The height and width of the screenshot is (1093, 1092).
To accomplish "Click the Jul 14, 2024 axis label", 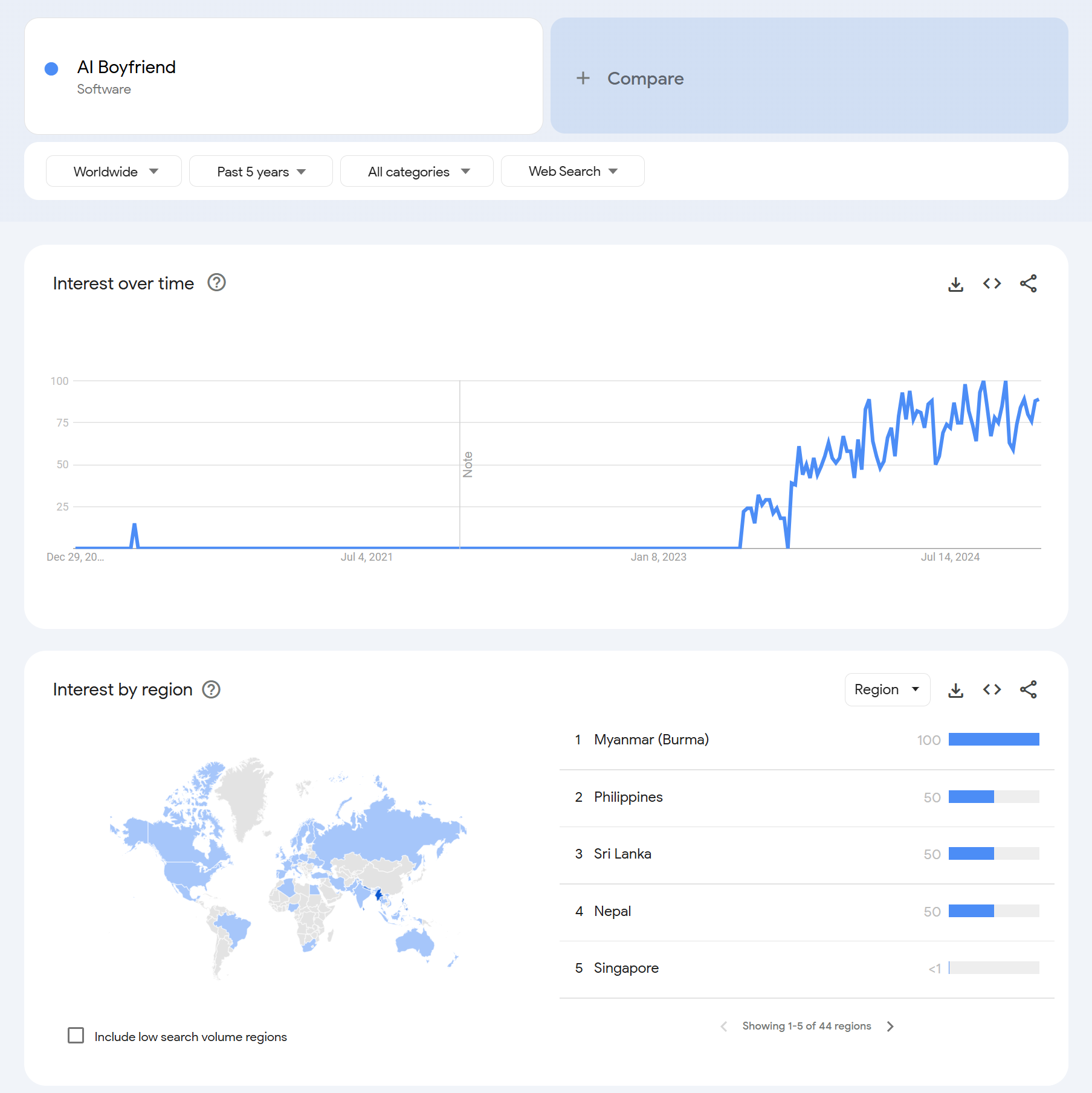I will (x=950, y=557).
